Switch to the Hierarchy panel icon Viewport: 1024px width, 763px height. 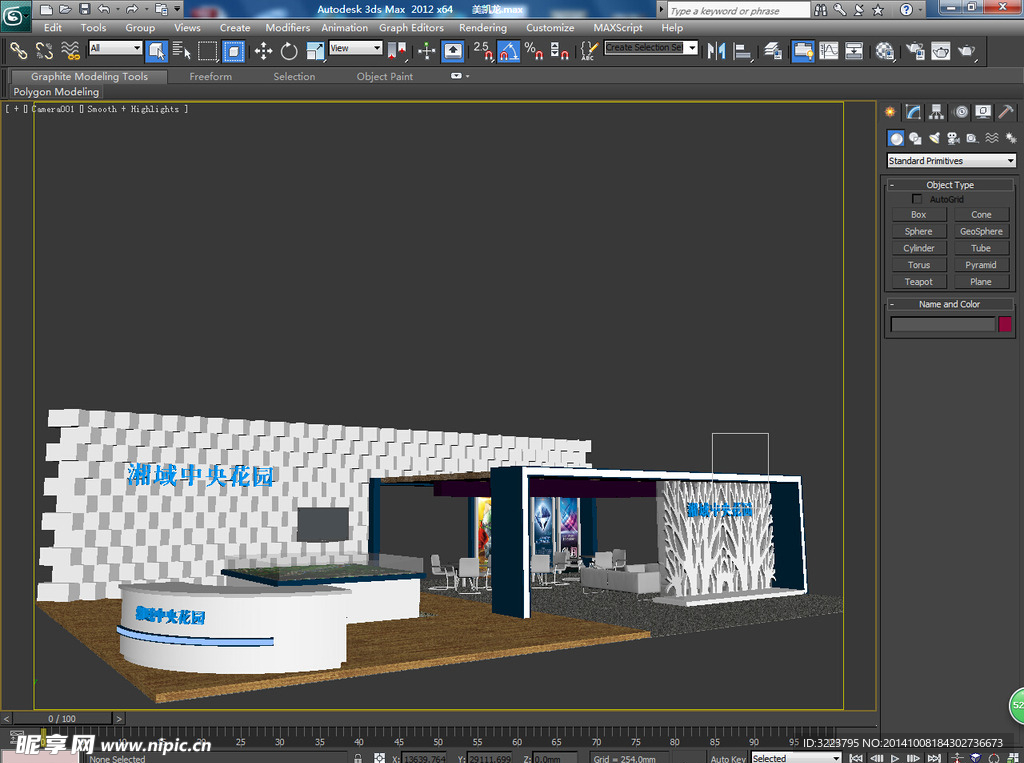tap(936, 112)
